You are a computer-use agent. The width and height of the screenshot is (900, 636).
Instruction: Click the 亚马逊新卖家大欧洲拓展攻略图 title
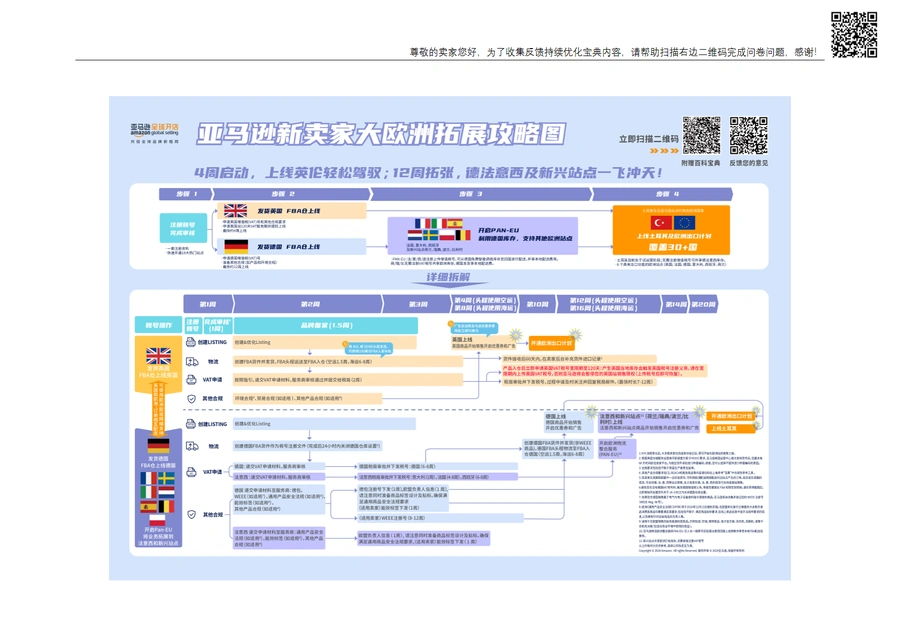381,134
